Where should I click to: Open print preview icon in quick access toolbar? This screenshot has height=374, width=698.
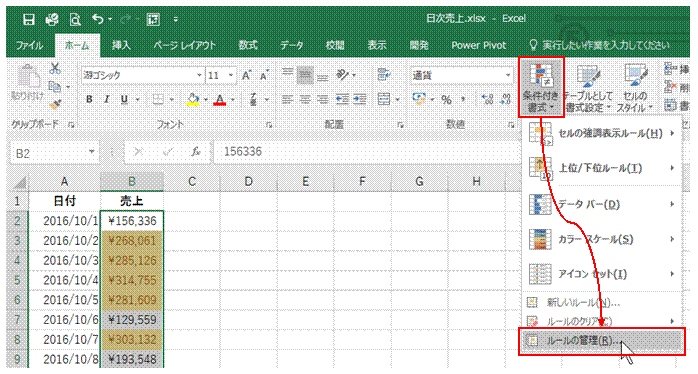coord(75,19)
